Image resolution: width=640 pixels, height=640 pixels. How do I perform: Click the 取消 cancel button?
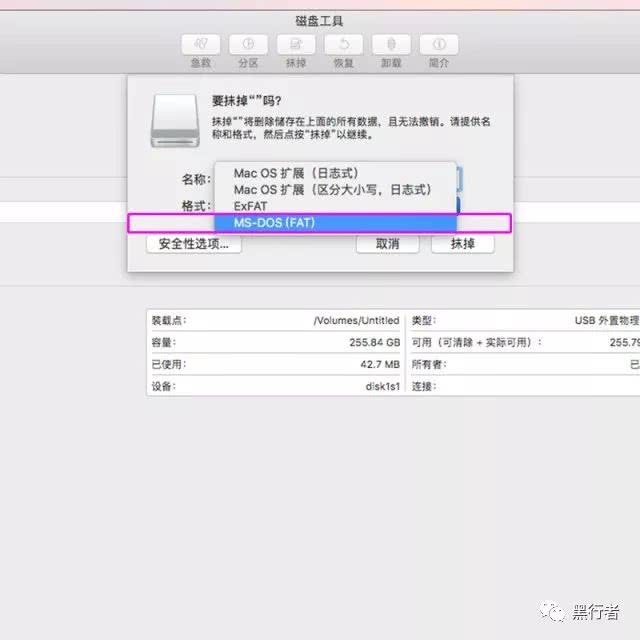(387, 244)
